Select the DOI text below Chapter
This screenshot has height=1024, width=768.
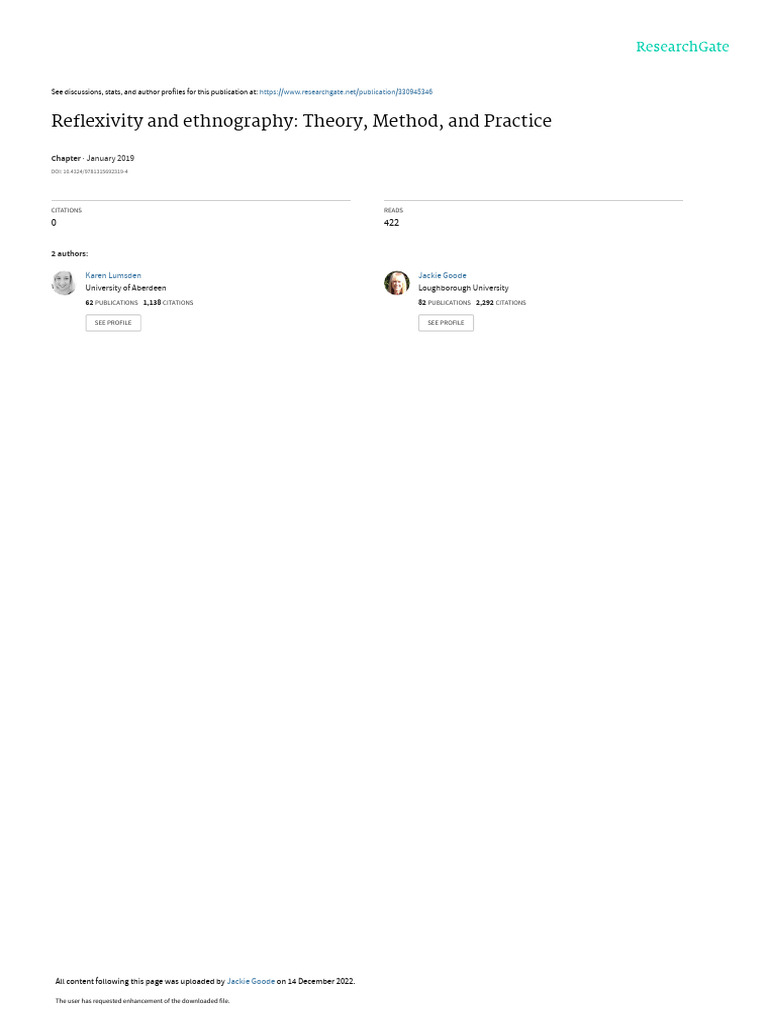(x=89, y=172)
